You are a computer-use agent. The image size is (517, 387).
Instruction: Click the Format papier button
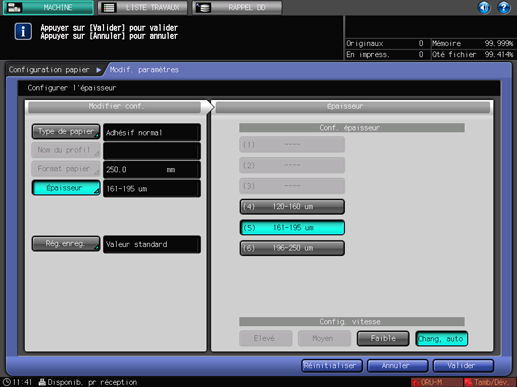[x=66, y=169]
